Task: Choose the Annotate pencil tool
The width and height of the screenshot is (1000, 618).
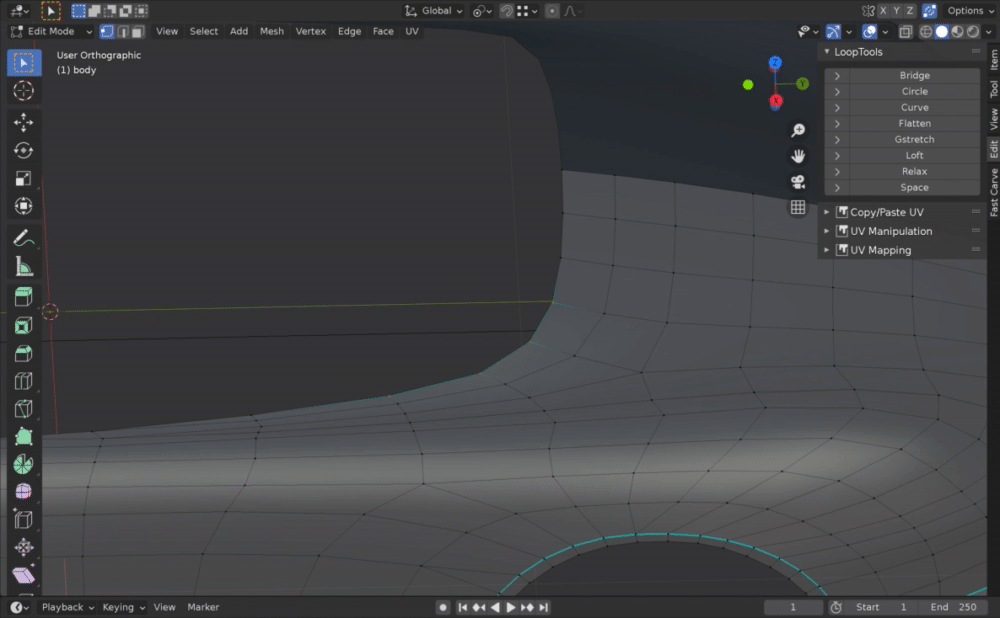Action: point(24,238)
